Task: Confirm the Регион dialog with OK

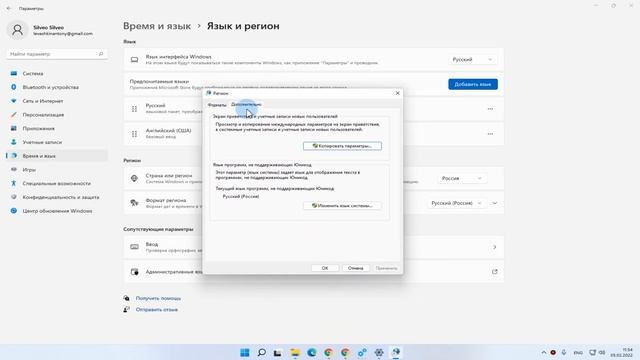Action: click(325, 268)
